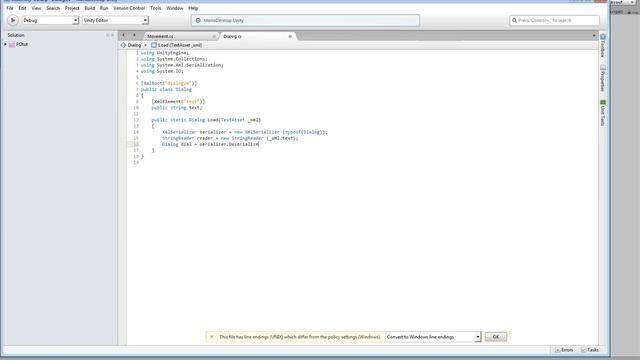Image resolution: width=640 pixels, height=360 pixels.
Task: Open the Search menu
Action: pyautogui.click(x=53, y=8)
